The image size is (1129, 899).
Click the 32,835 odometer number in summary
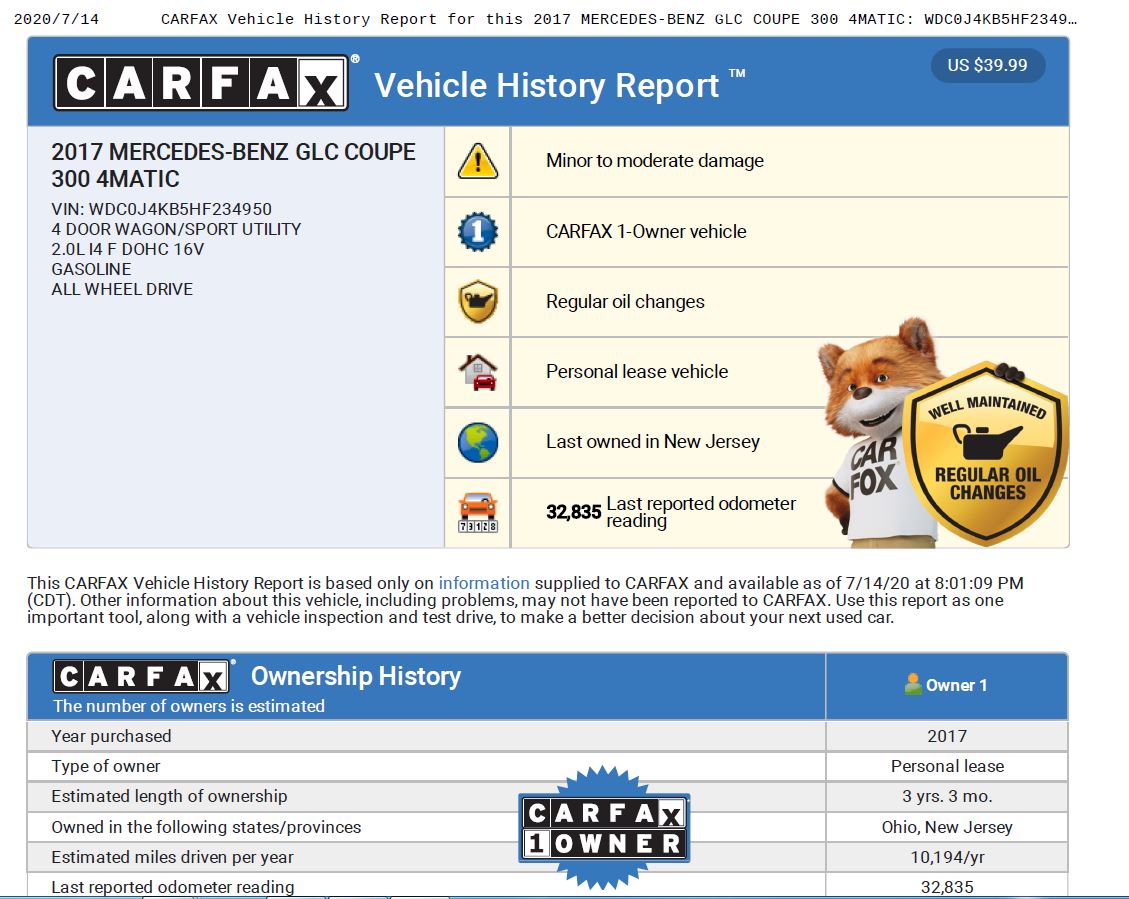coord(573,512)
